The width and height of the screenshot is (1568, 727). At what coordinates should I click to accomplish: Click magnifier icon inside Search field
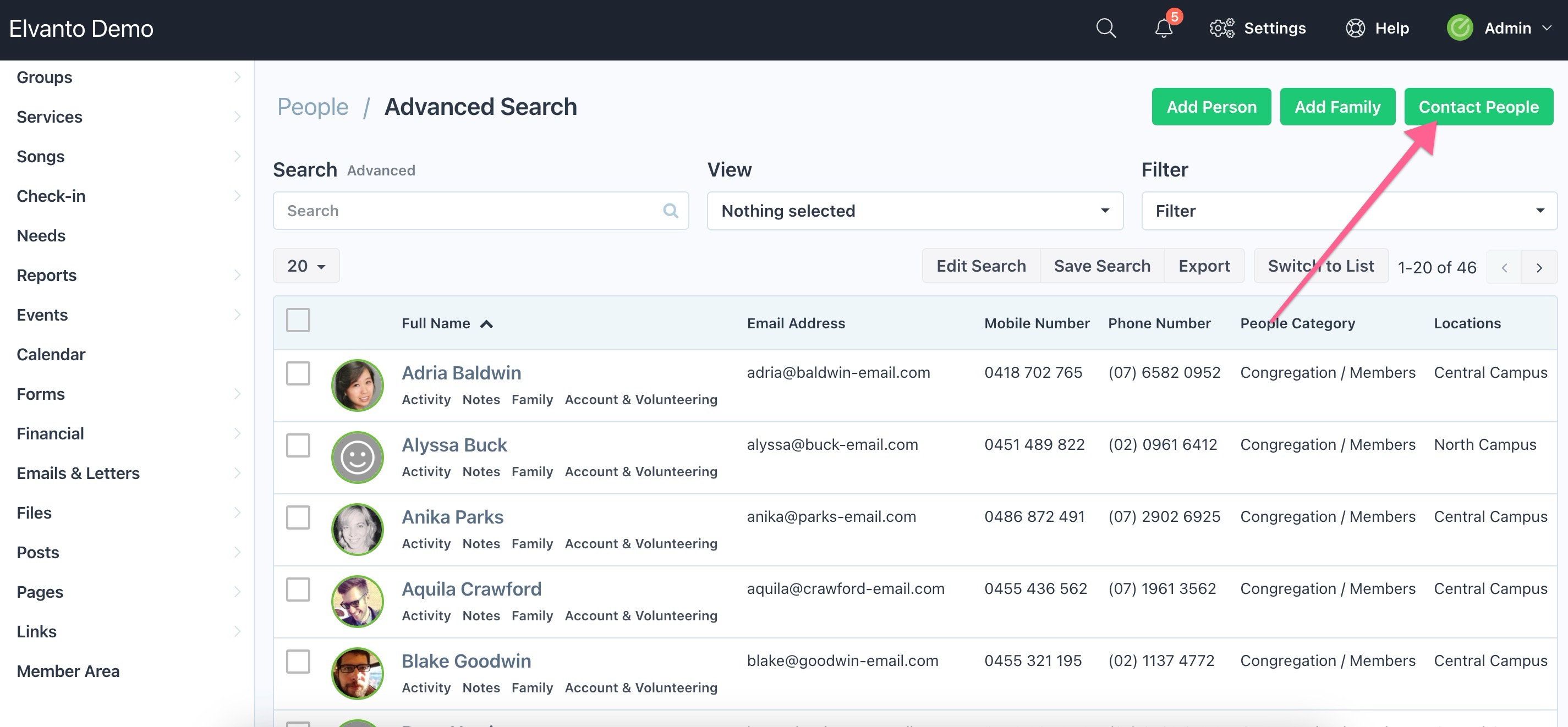click(670, 211)
